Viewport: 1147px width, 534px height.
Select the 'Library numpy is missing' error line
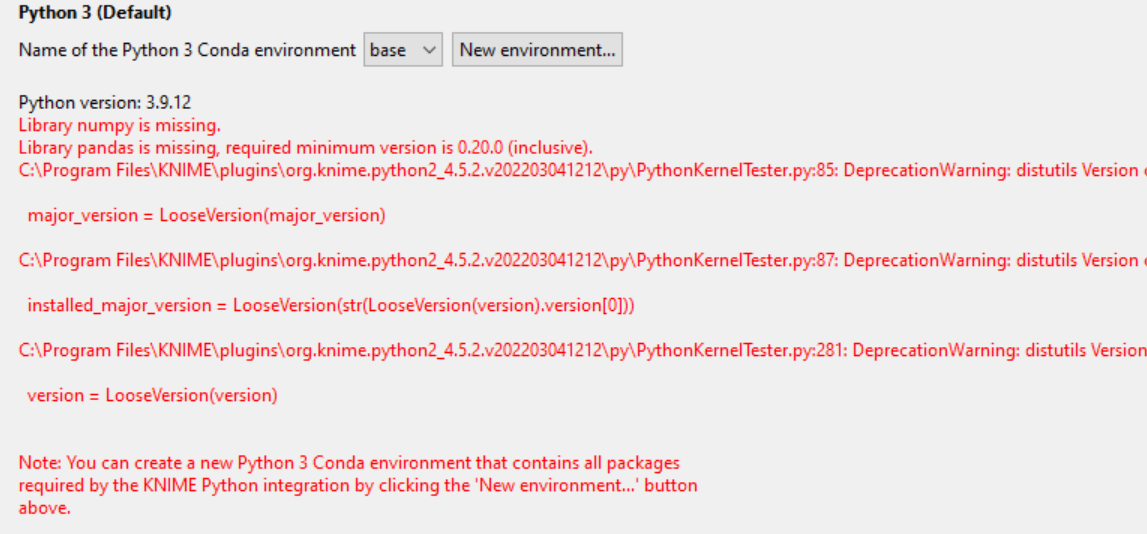point(120,126)
